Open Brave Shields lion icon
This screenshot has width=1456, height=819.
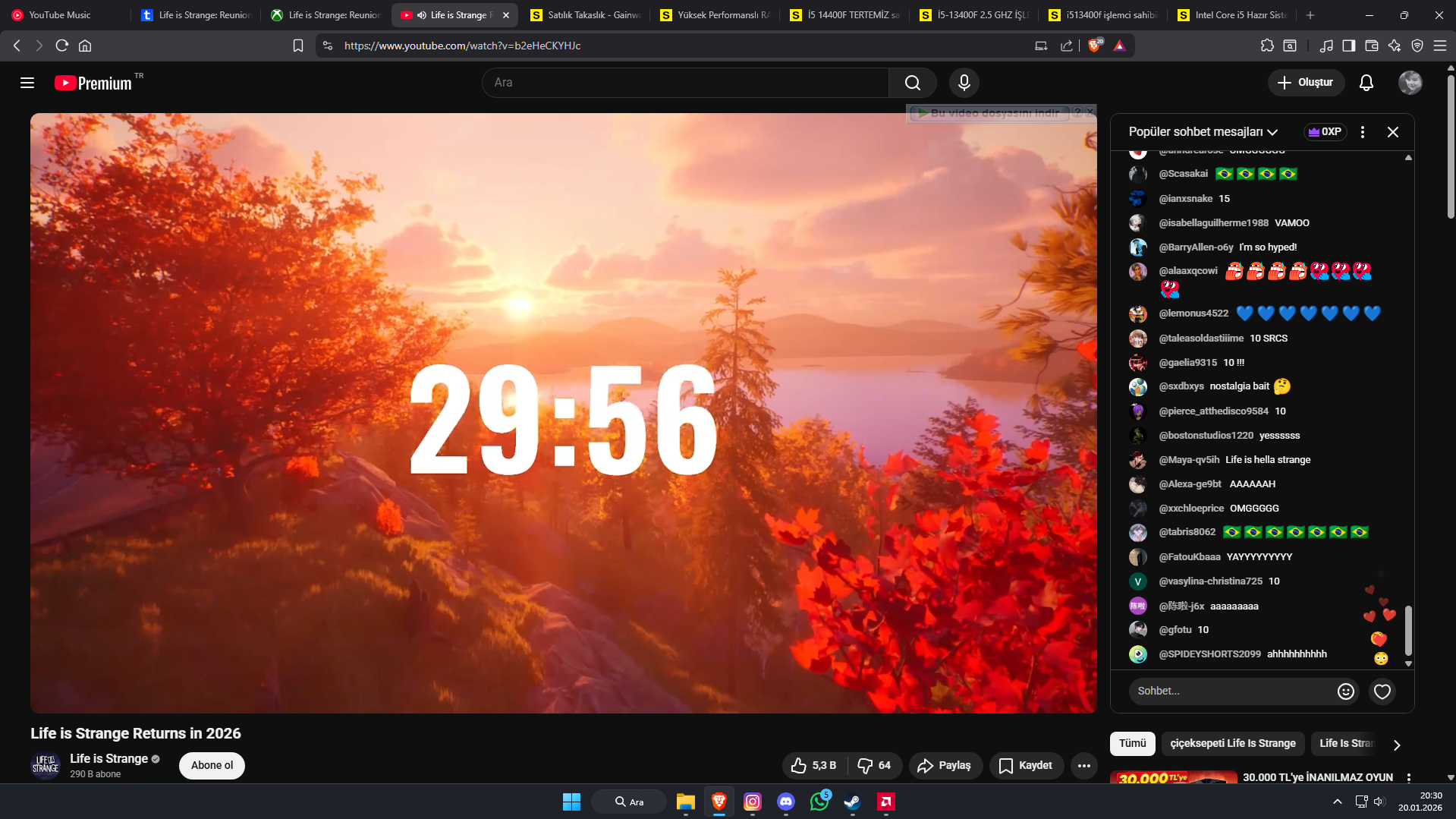[x=1094, y=46]
